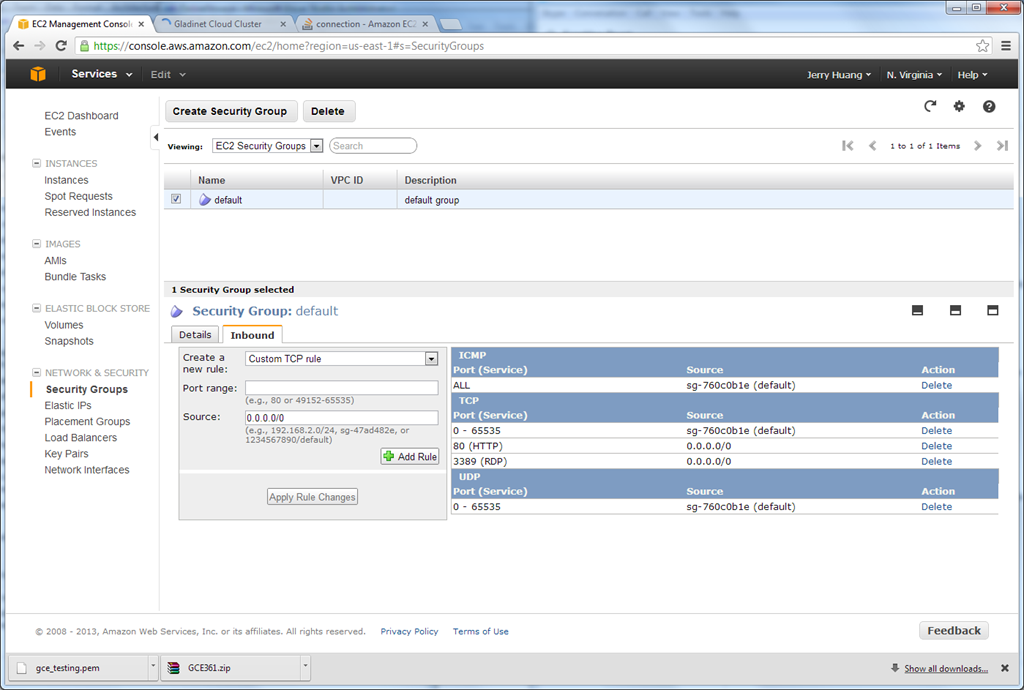This screenshot has width=1024, height=690.
Task: Collapse the sidebar with the arrow handle
Action: coord(155,137)
